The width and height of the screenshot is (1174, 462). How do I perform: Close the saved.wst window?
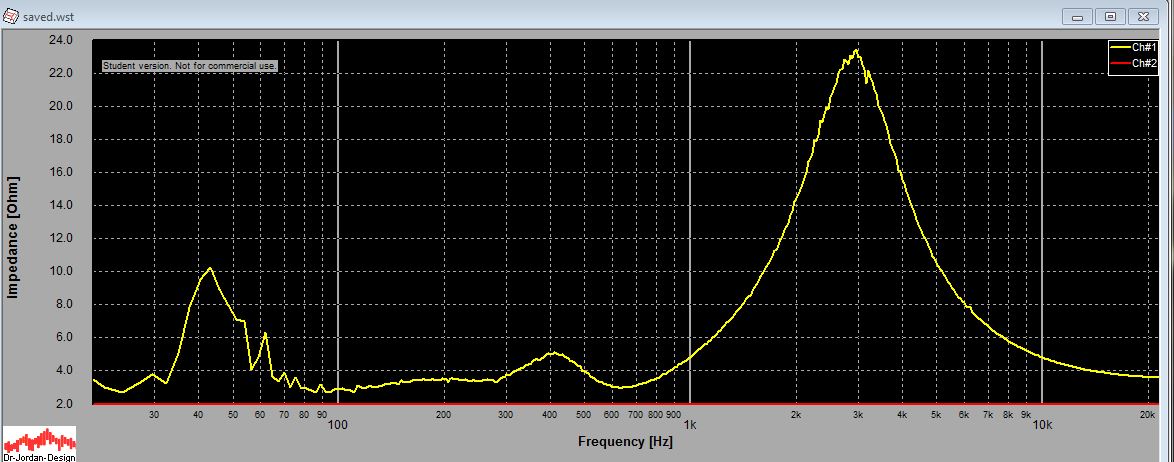[1143, 16]
